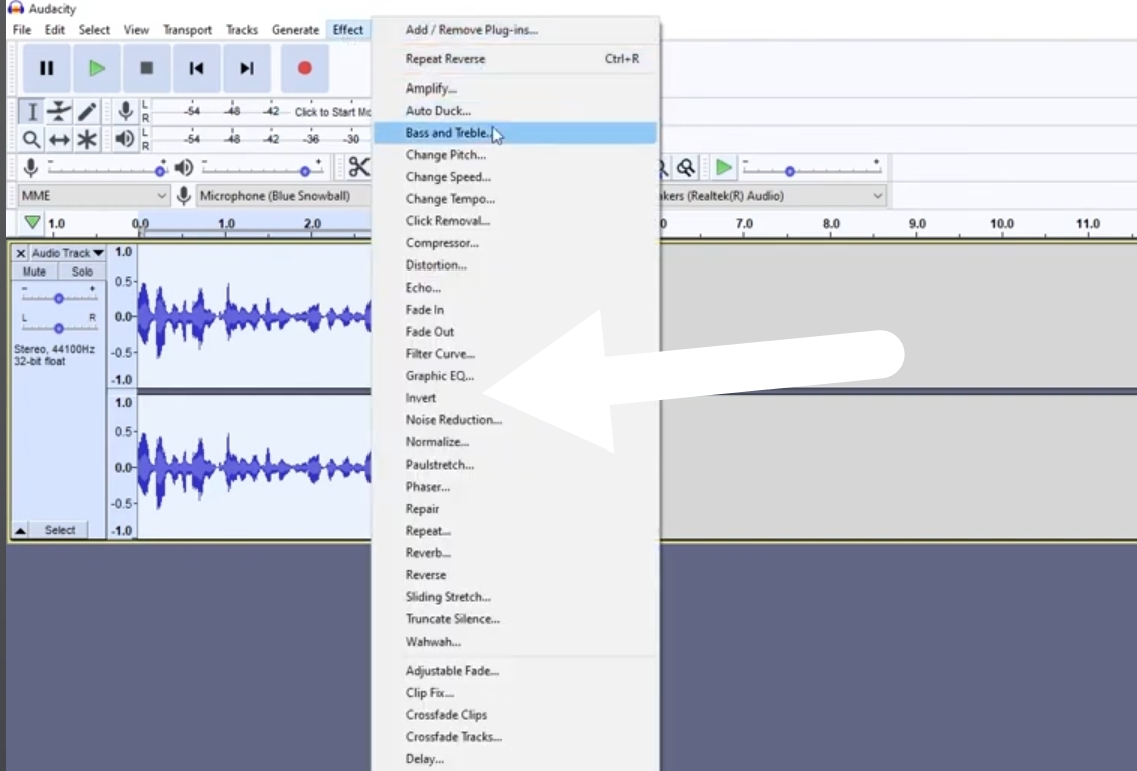
Task: Open the Audio Track name dropdown
Action: coord(67,253)
